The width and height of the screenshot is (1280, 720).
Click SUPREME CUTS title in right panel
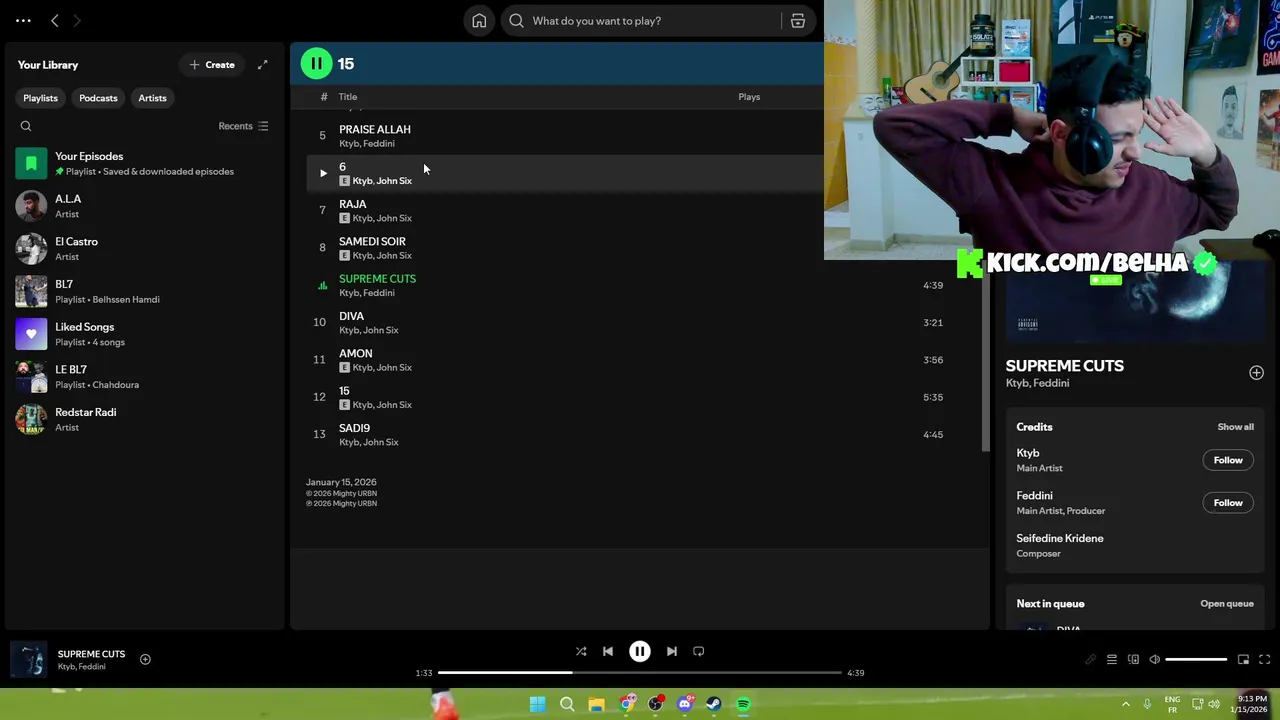pyautogui.click(x=1064, y=366)
